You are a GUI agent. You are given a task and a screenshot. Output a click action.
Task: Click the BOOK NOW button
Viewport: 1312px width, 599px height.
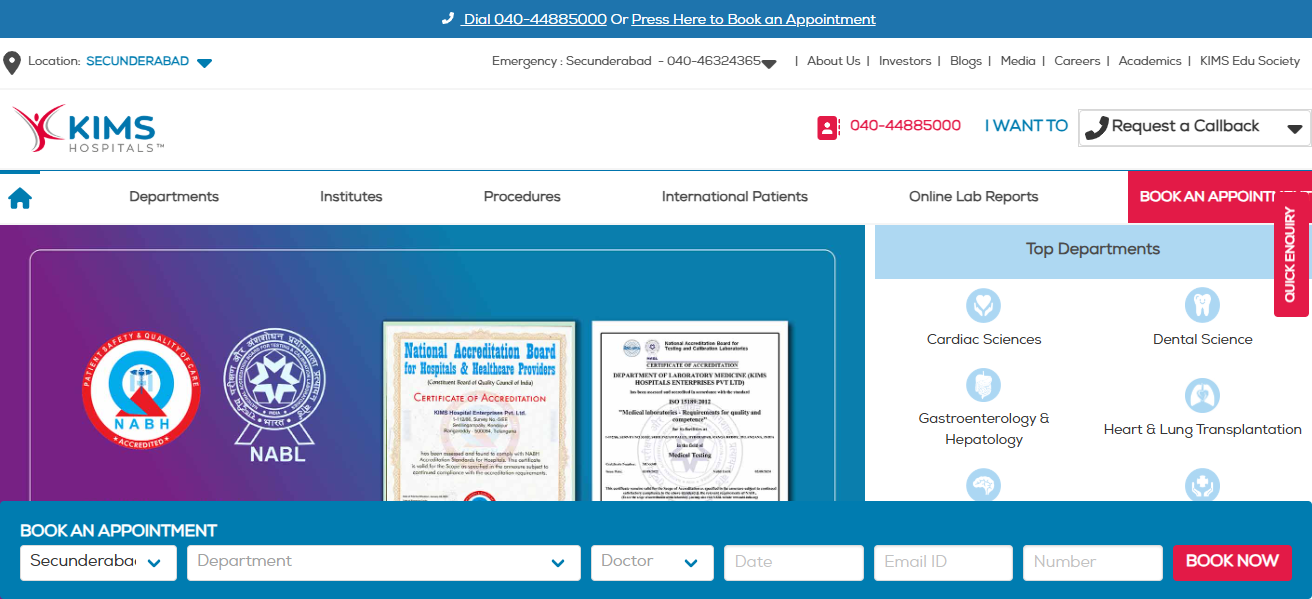pos(1232,562)
